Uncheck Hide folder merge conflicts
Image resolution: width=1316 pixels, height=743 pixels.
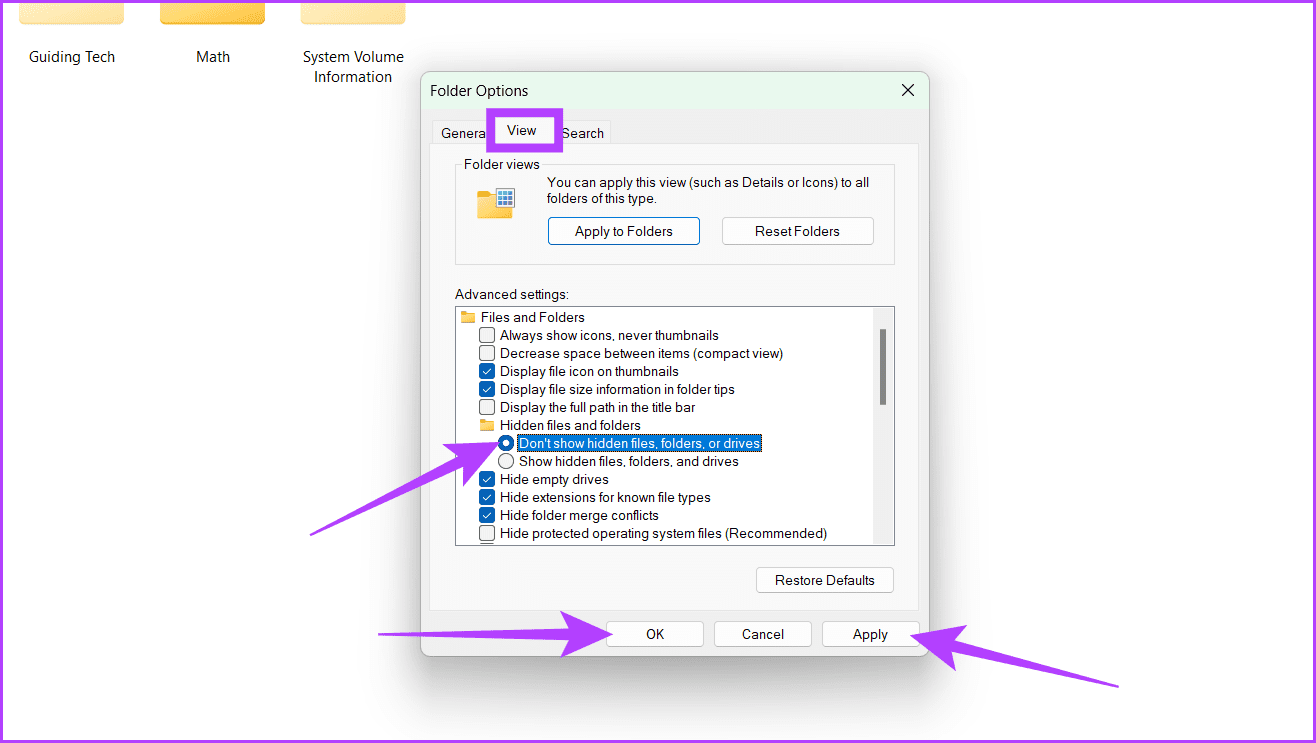pyautogui.click(x=487, y=516)
